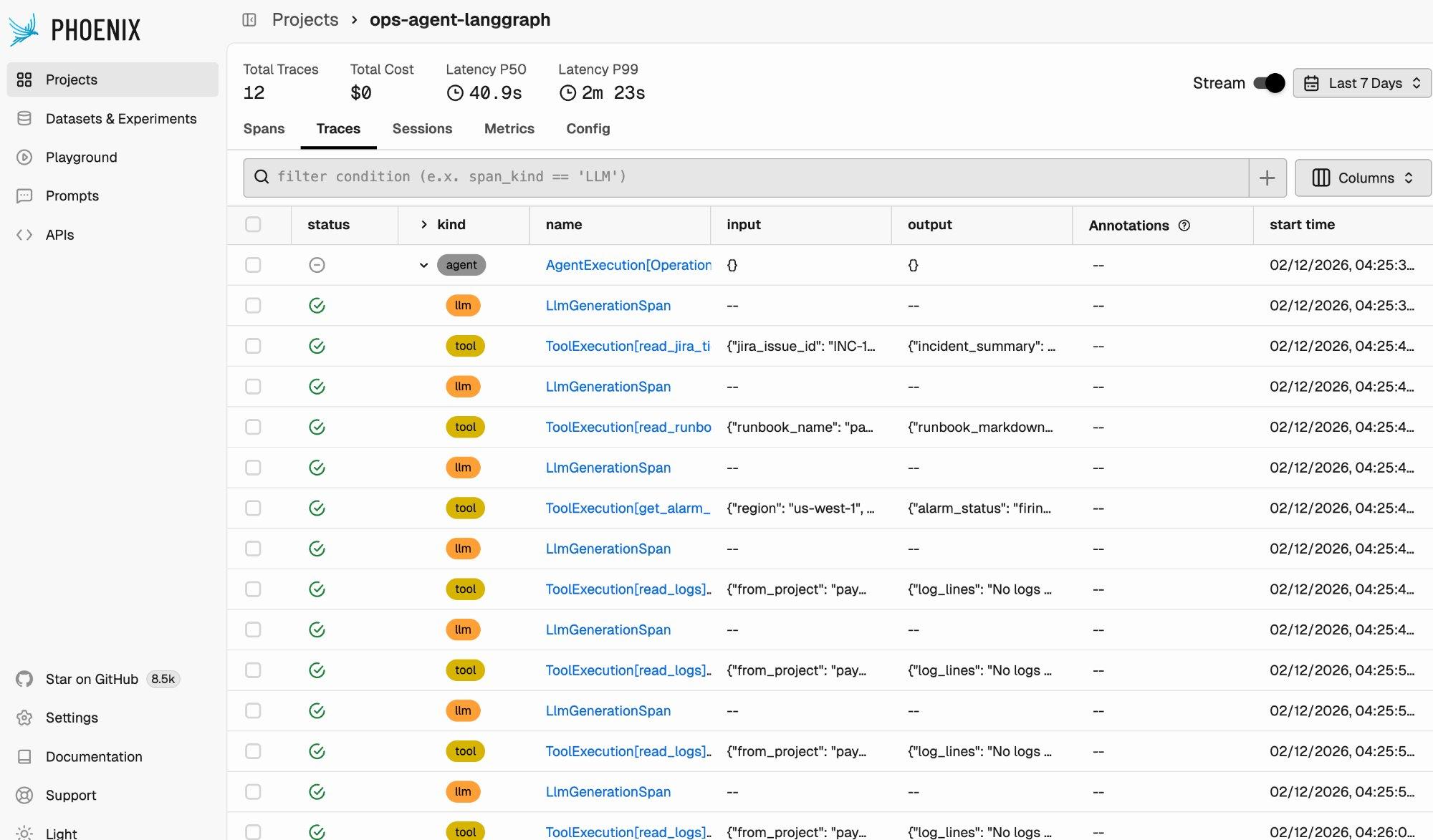1433x840 pixels.
Task: Click the Phoenix logo icon
Action: pos(23,30)
